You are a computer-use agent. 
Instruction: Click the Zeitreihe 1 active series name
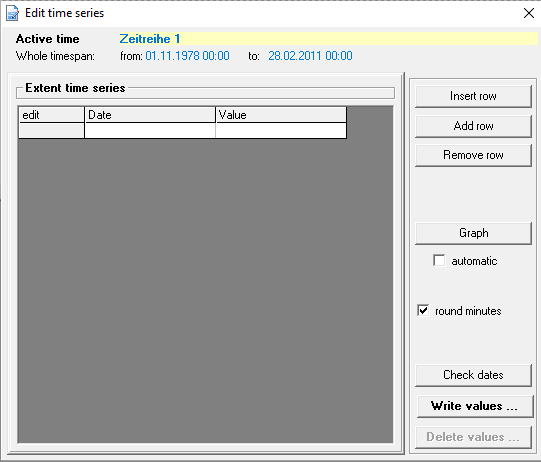(150, 39)
